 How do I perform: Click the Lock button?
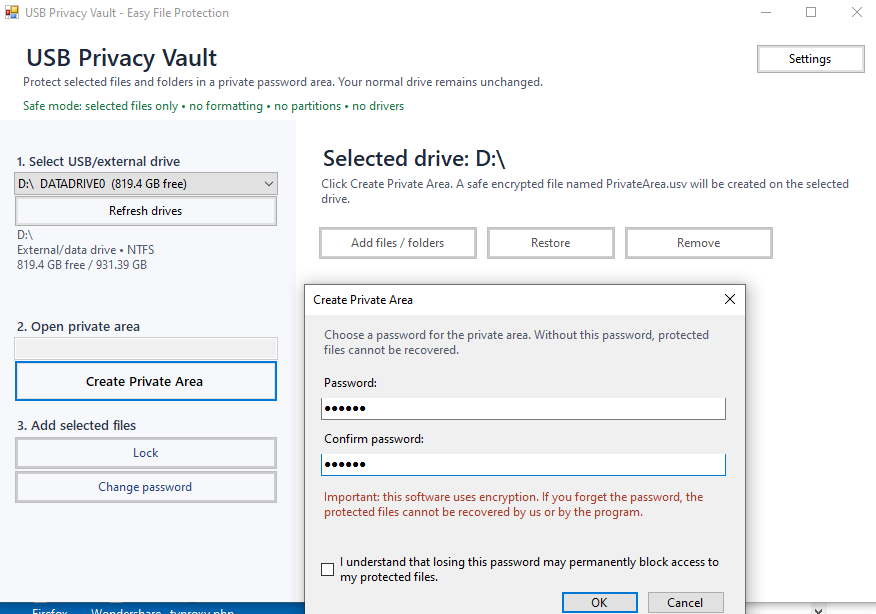[145, 453]
